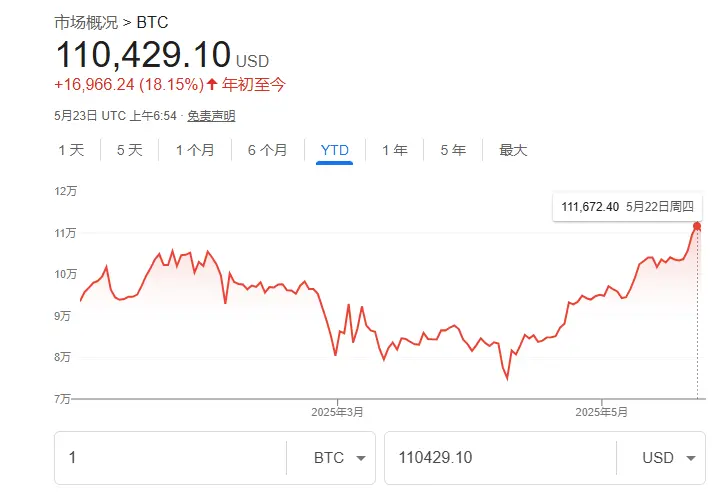The width and height of the screenshot is (715, 496).
Task: Select the 5 天 time range tab
Action: tap(130, 150)
